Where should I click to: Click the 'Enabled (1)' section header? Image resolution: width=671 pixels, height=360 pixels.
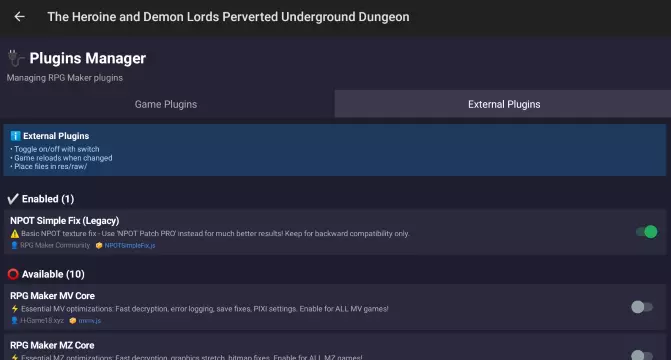[48, 199]
